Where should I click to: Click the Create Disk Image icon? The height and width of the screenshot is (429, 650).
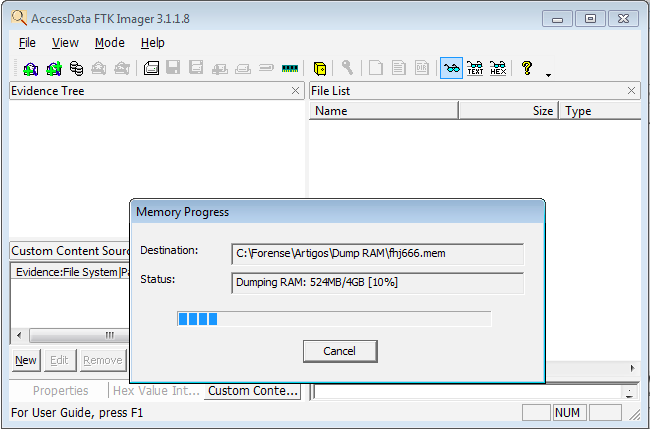coord(151,68)
